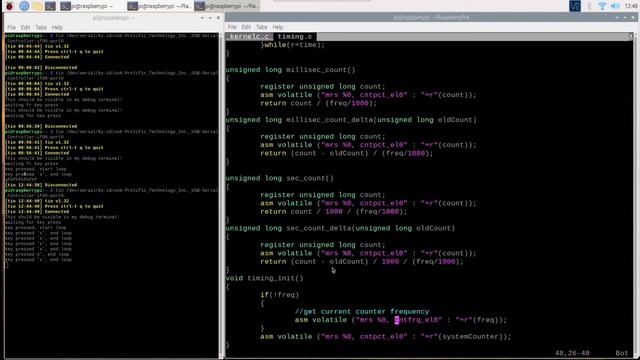
Task: Open the Wi-Fi network tray icon
Action: click(602, 6)
